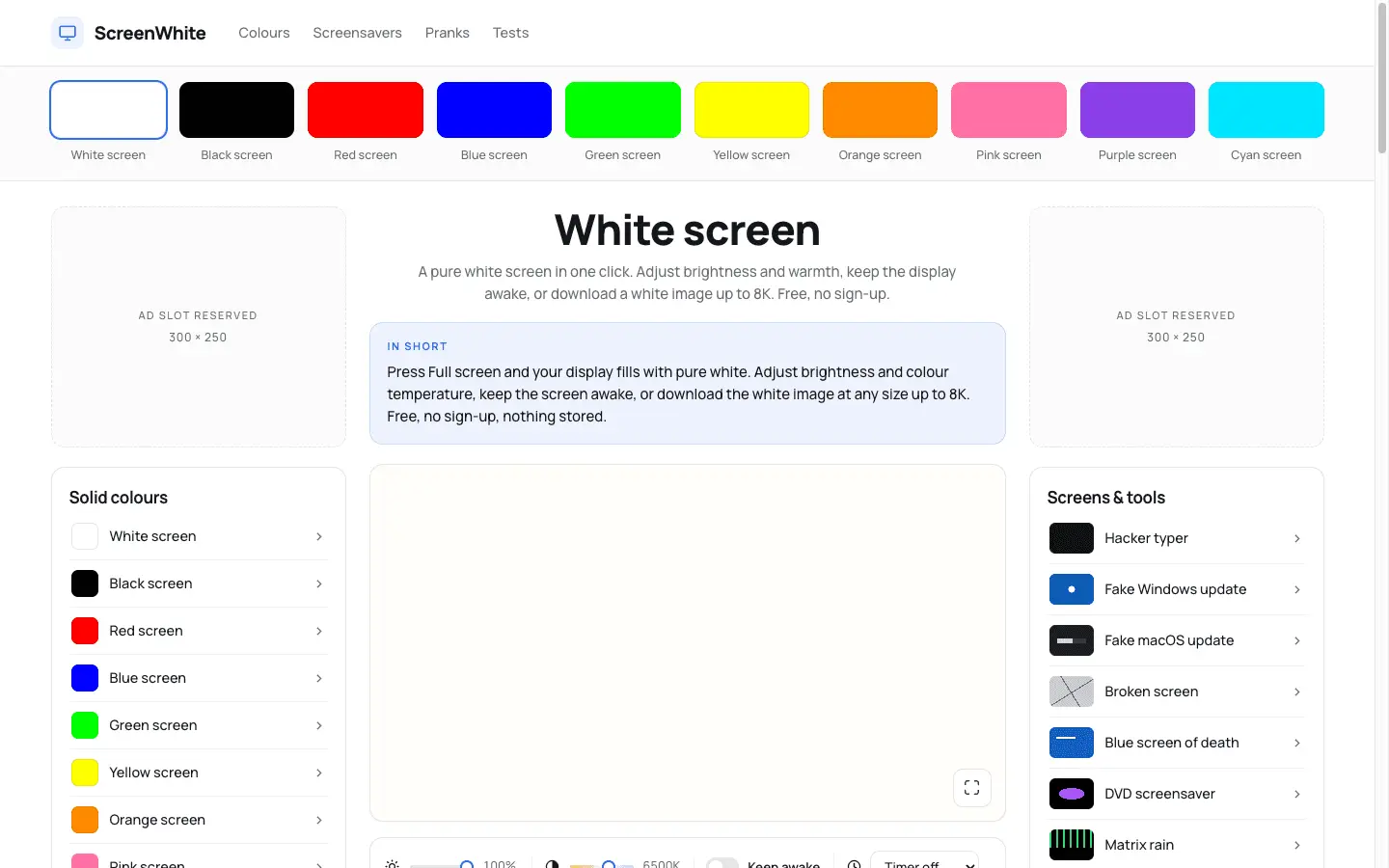Click the Fake Windows update blue icon
This screenshot has height=868, width=1389.
(1071, 589)
